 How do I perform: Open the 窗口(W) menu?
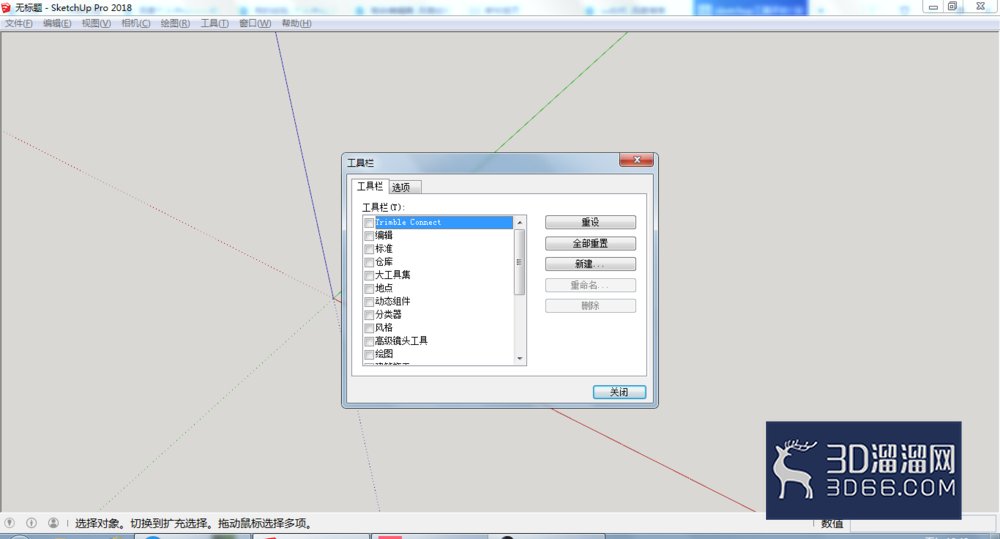[x=255, y=23]
